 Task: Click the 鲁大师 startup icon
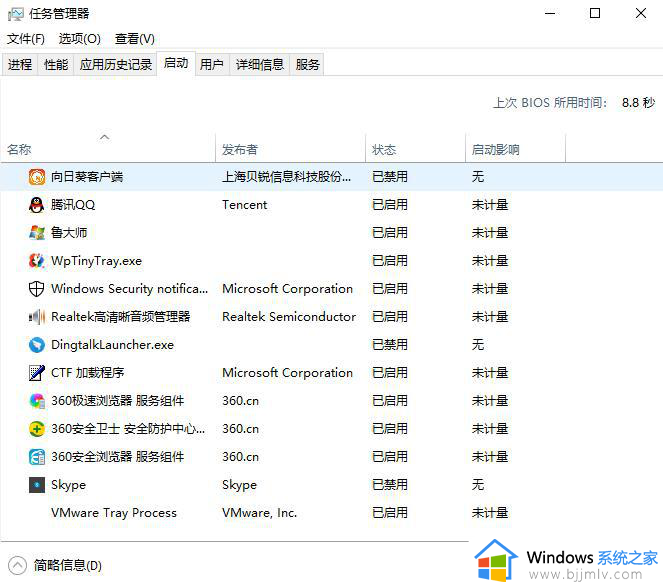pos(37,233)
